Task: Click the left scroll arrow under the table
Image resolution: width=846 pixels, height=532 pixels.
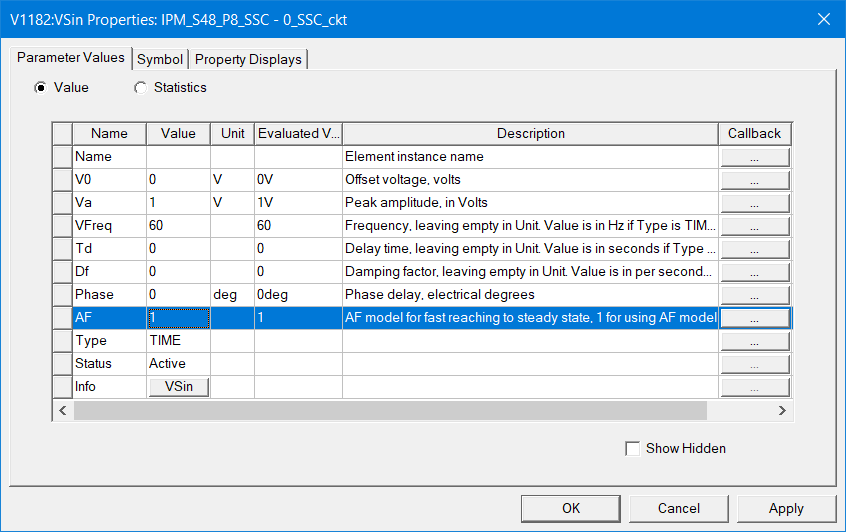Action: [x=62, y=411]
